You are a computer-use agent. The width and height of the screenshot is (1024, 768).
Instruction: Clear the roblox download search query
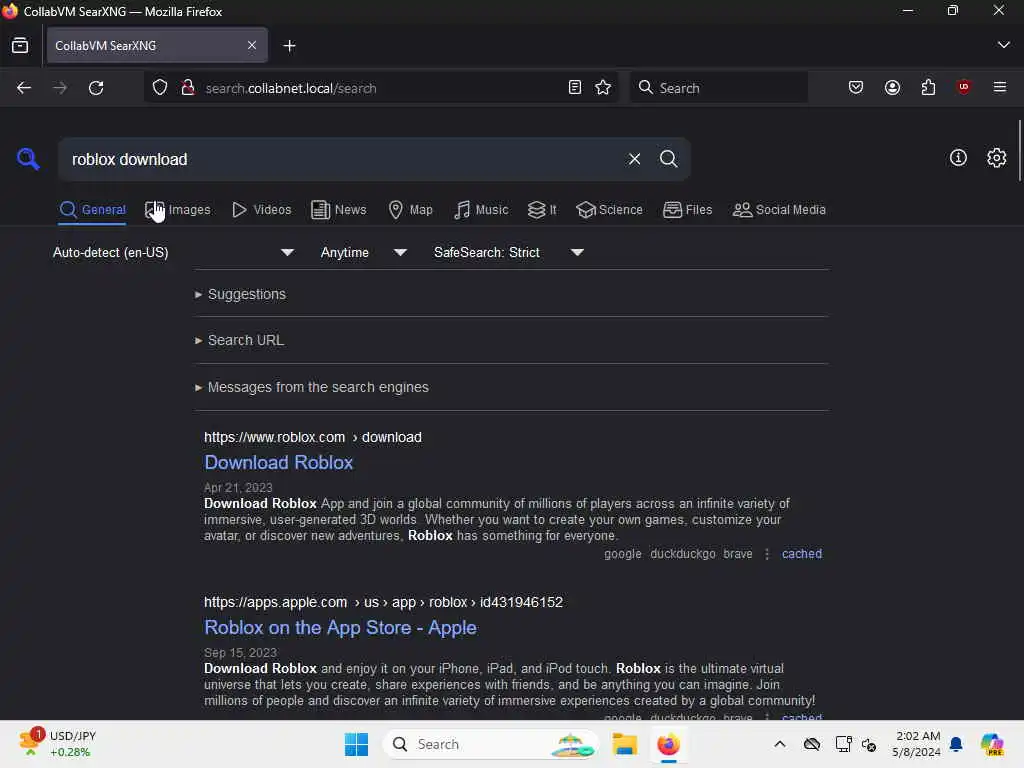634,159
